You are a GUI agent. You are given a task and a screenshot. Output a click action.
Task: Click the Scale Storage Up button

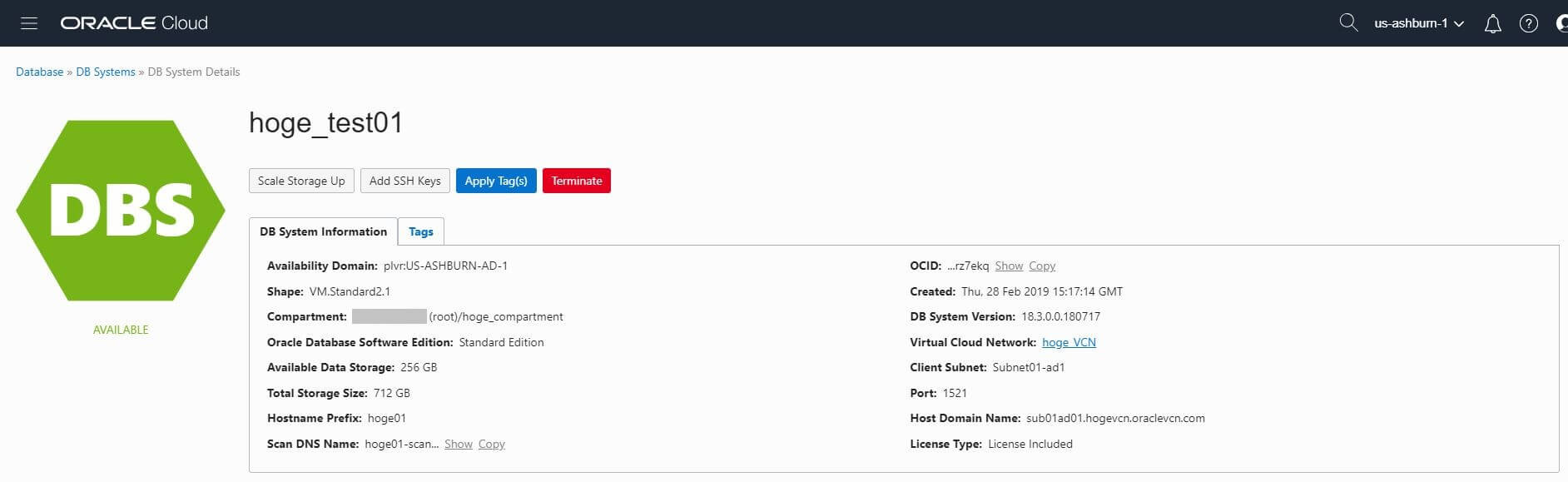point(301,181)
